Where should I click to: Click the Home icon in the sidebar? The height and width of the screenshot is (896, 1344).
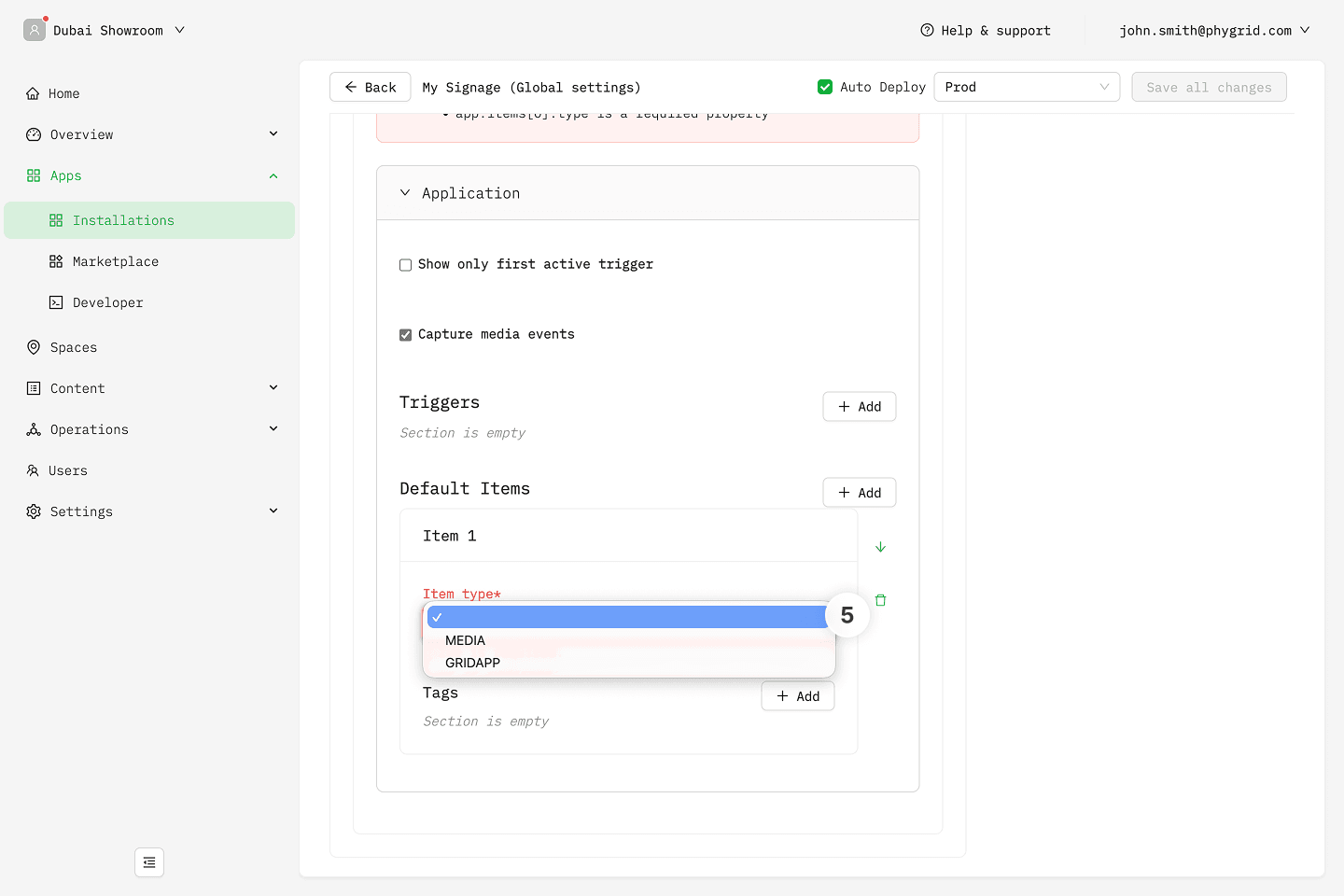click(x=34, y=93)
